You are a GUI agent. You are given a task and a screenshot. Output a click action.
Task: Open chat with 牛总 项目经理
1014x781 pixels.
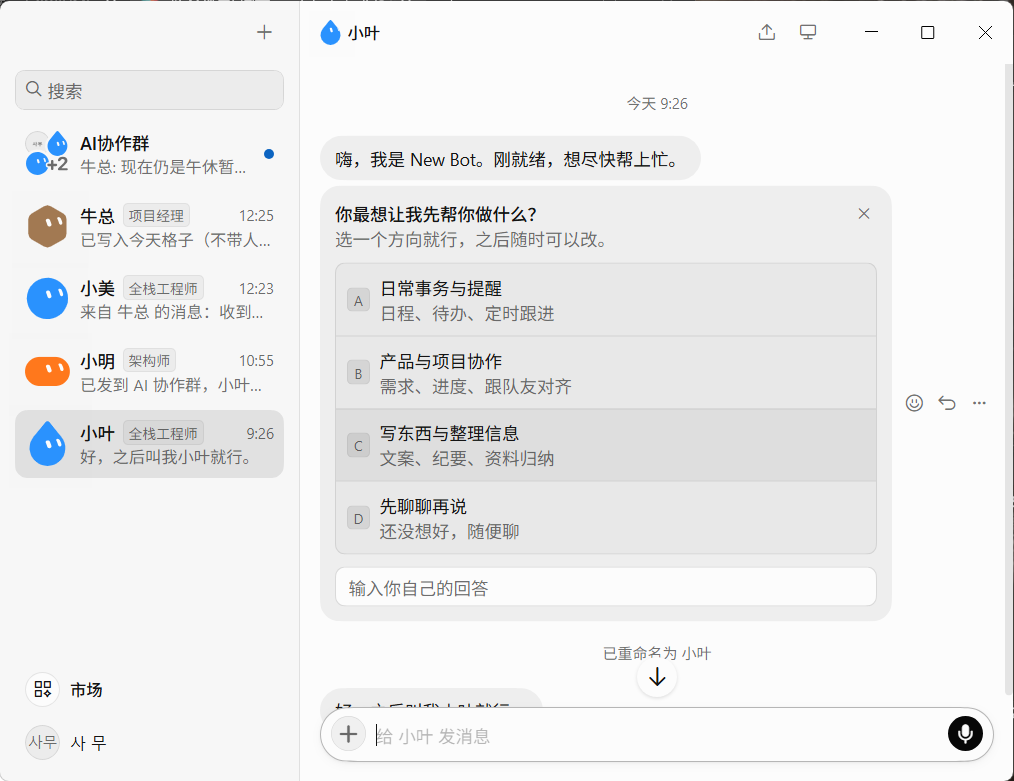[149, 227]
